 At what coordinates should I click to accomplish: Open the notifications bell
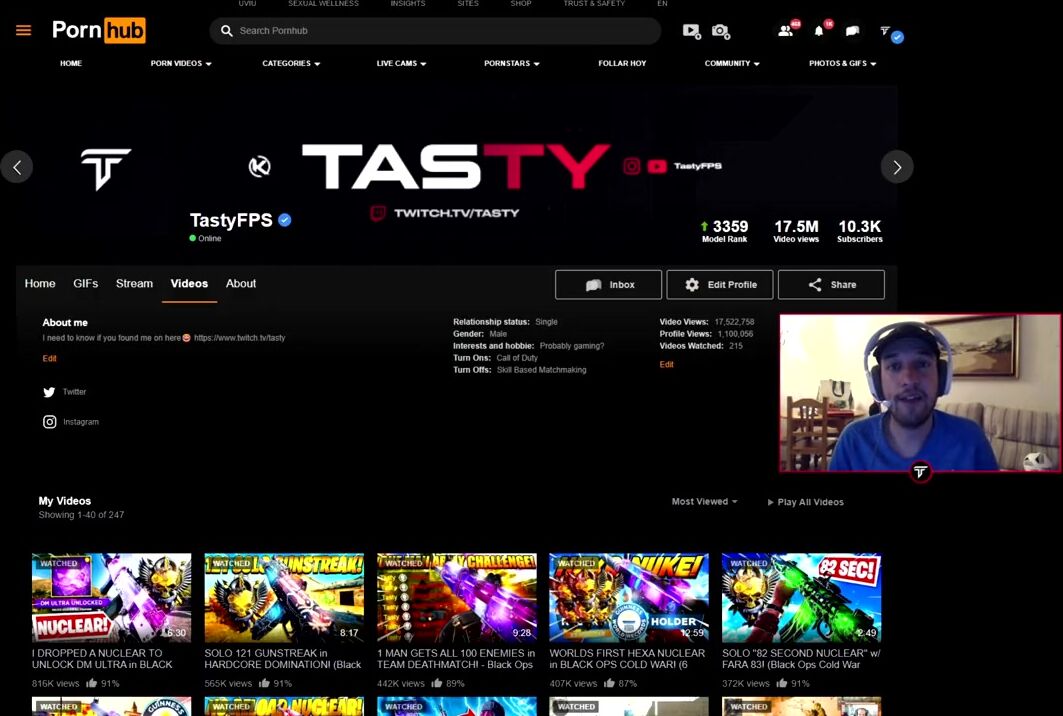[x=819, y=31]
